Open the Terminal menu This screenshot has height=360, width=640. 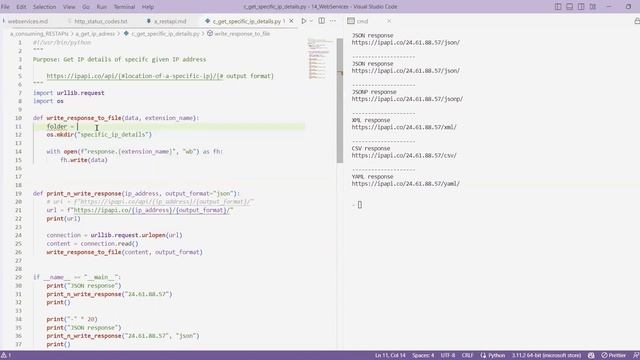pyautogui.click(x=124, y=7)
